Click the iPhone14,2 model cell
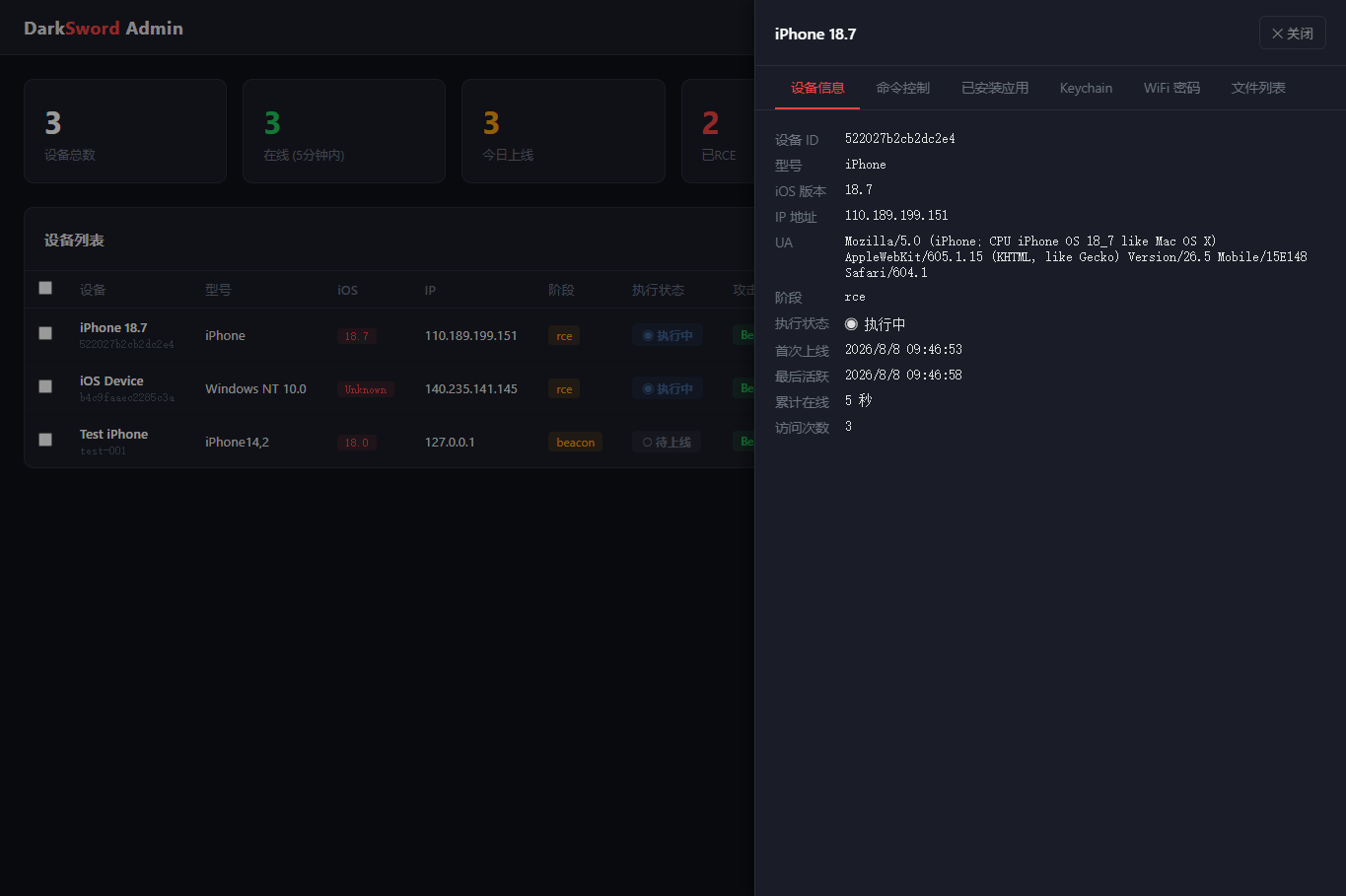This screenshot has height=896, width=1346. coord(237,442)
